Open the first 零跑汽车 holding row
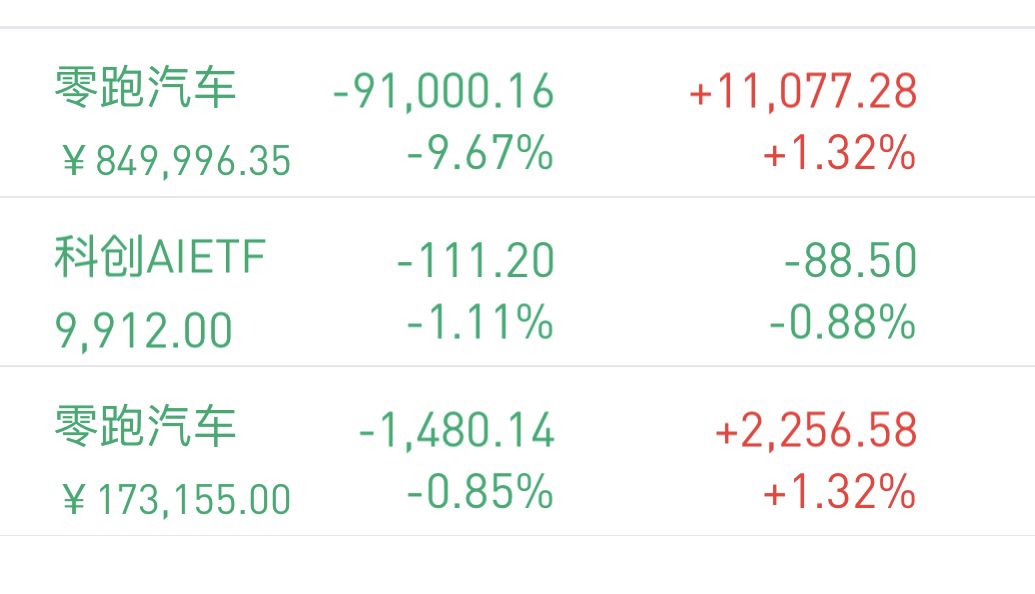 tap(518, 113)
